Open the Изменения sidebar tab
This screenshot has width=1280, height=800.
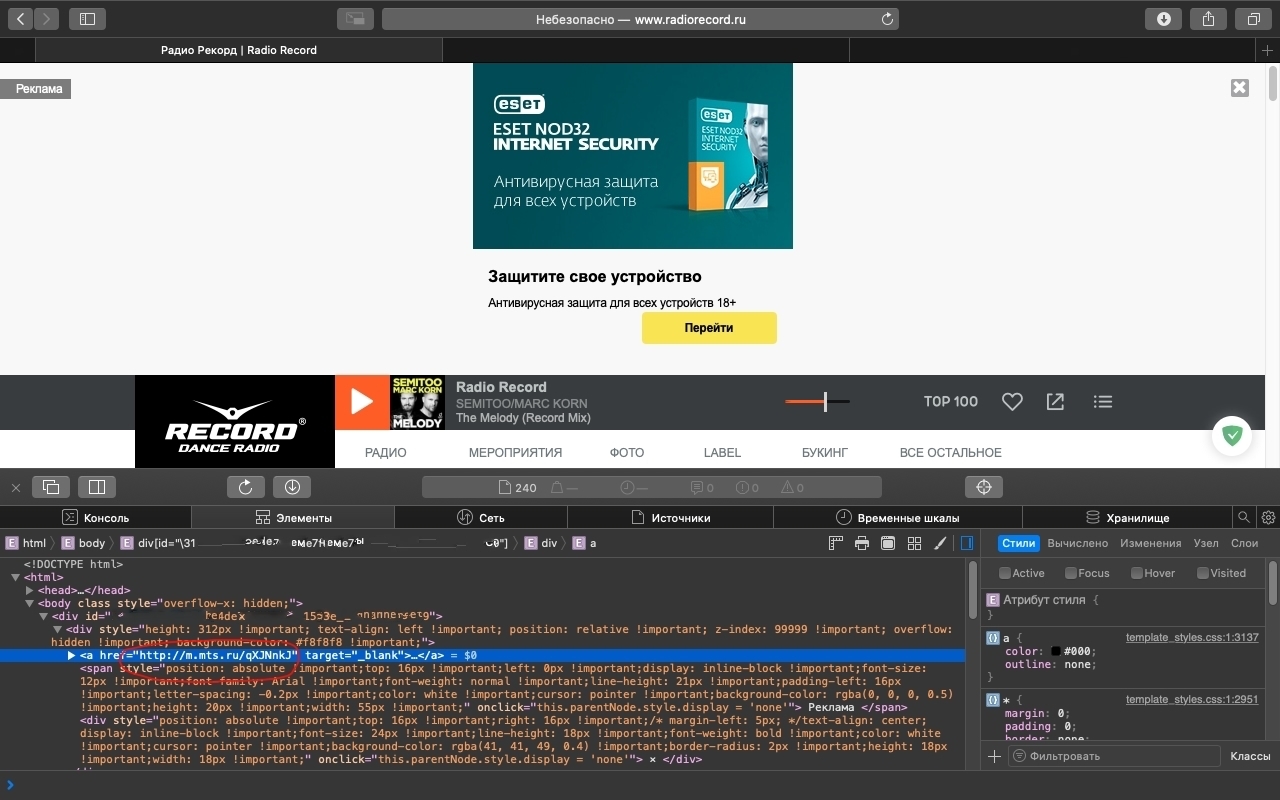1151,543
